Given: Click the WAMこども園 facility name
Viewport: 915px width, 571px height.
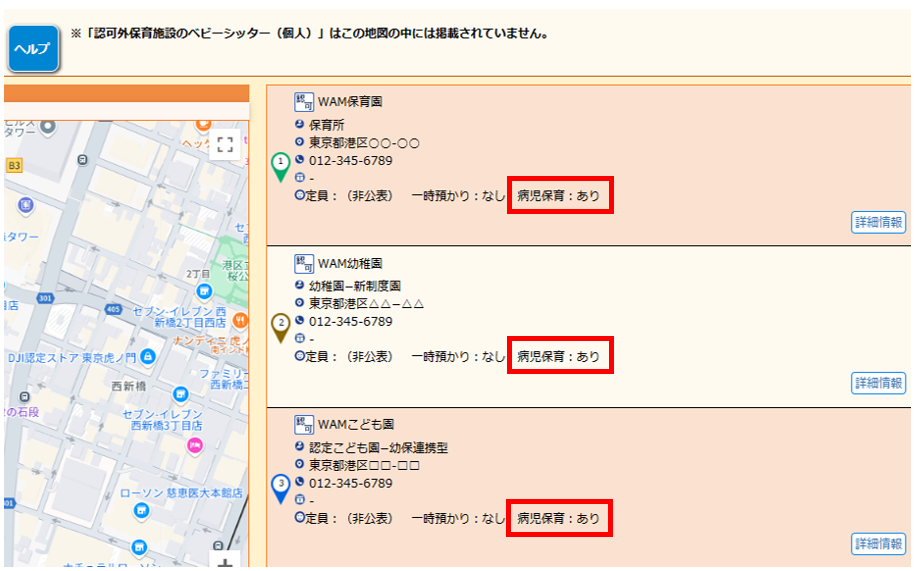Looking at the screenshot, I should (x=356, y=425).
